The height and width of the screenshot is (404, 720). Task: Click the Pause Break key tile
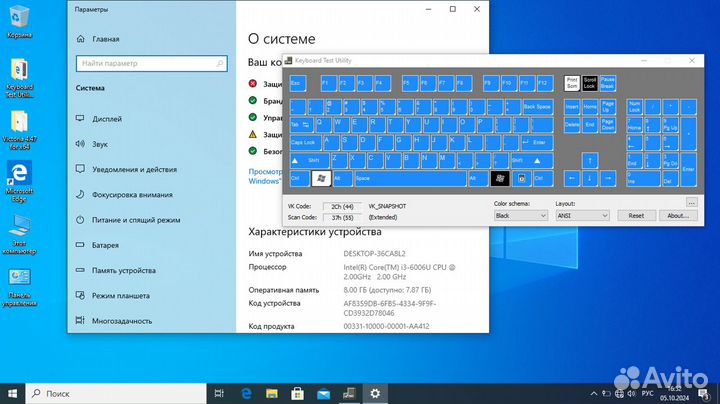tap(608, 83)
